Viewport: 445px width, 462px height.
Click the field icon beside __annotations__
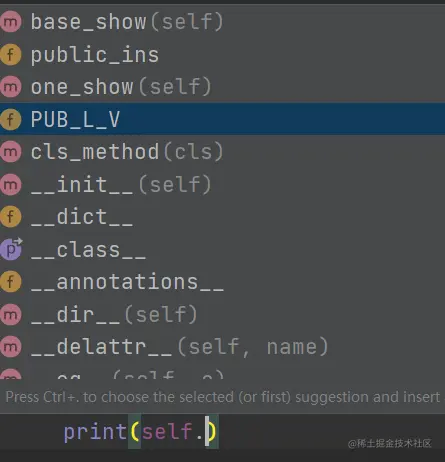tap(11, 282)
